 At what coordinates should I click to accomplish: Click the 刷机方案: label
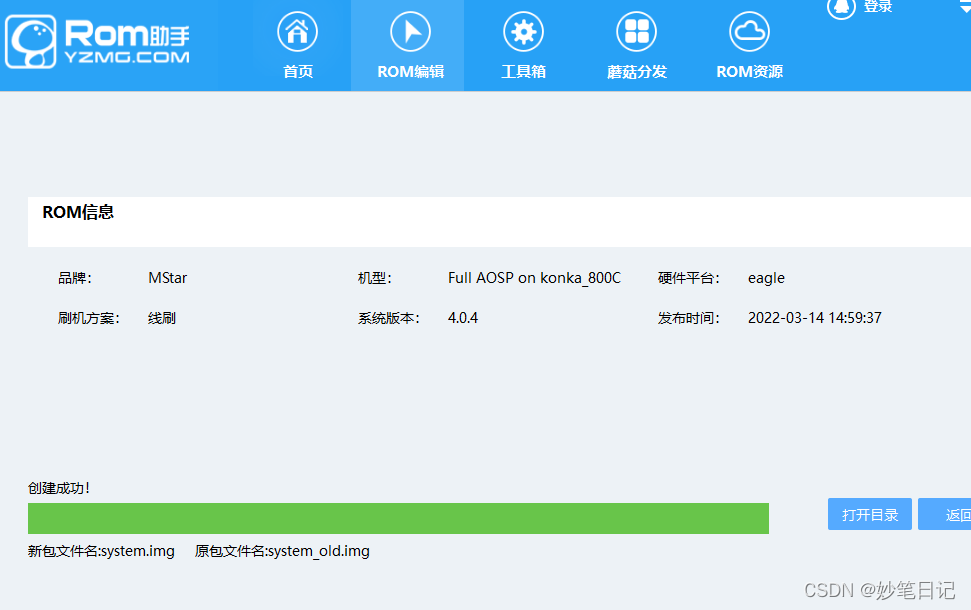pos(89,318)
